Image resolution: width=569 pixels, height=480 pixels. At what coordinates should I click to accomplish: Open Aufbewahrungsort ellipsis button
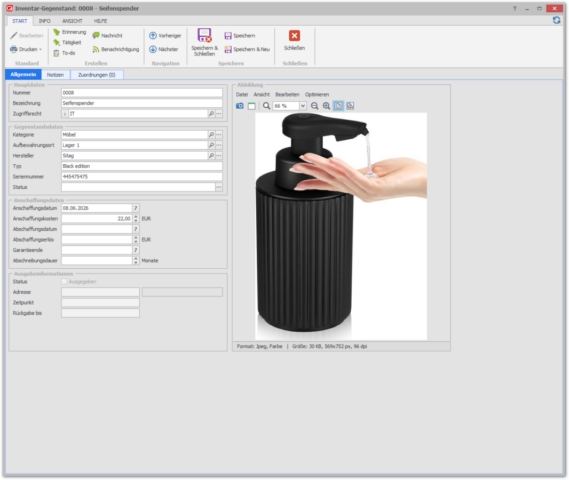point(219,145)
